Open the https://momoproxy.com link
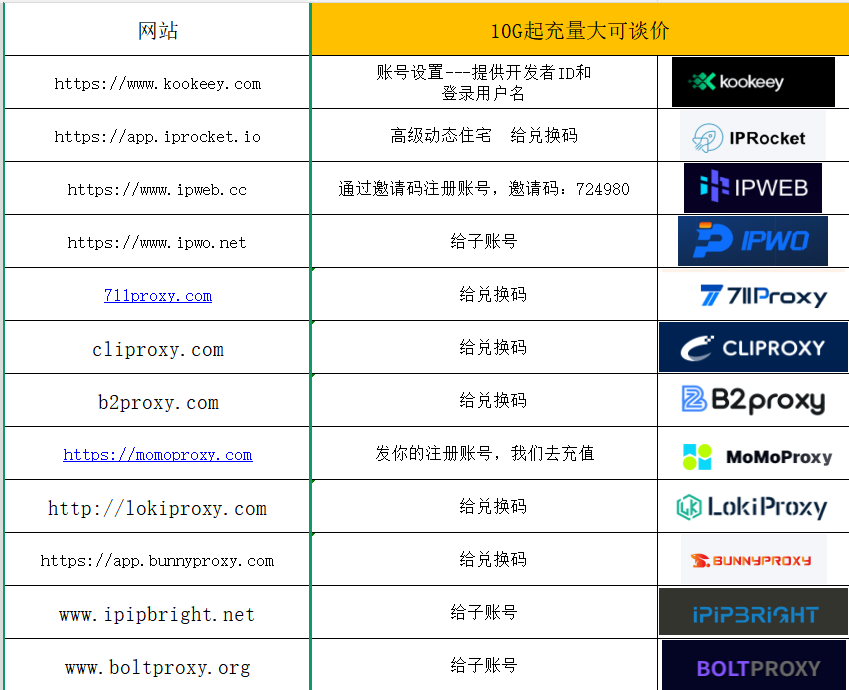The height and width of the screenshot is (690, 849). tap(158, 454)
